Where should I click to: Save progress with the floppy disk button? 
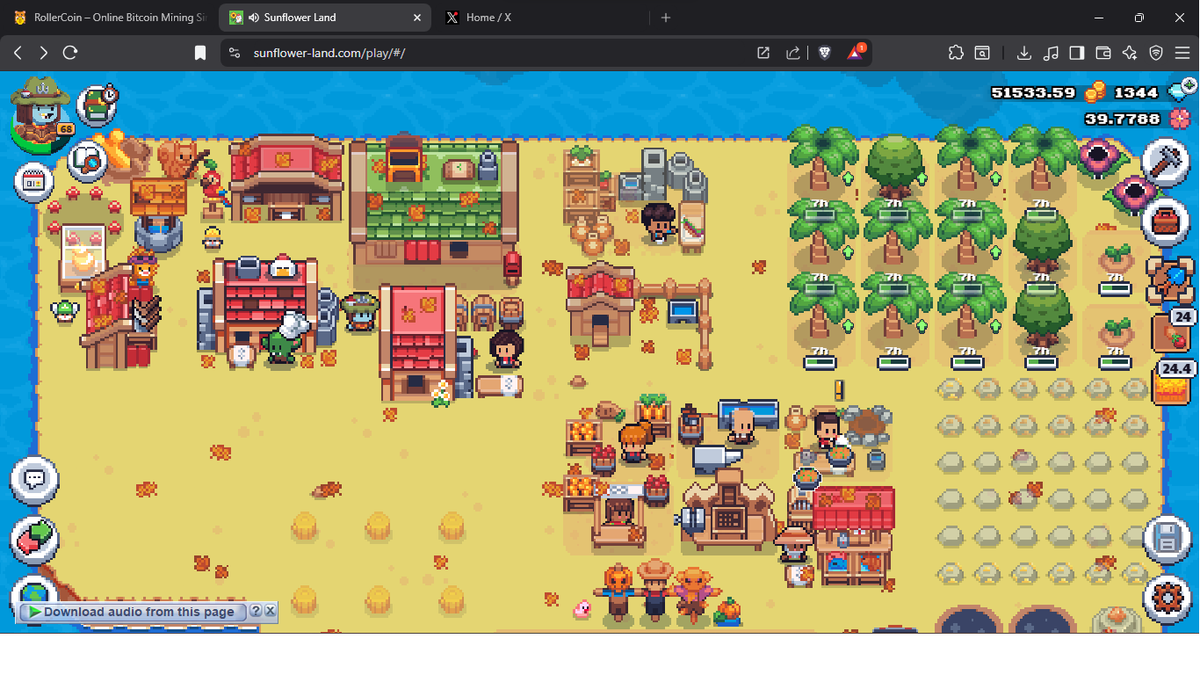click(x=1165, y=540)
